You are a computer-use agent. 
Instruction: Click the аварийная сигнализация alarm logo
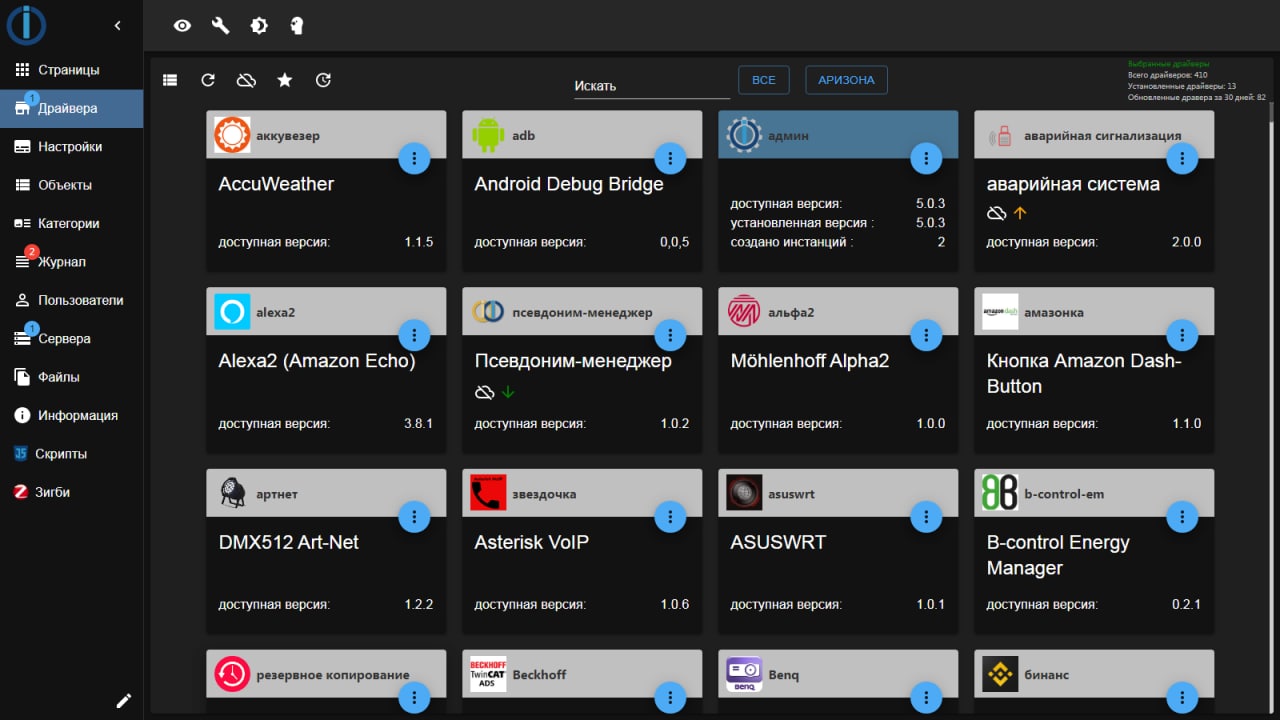[x=1000, y=135]
